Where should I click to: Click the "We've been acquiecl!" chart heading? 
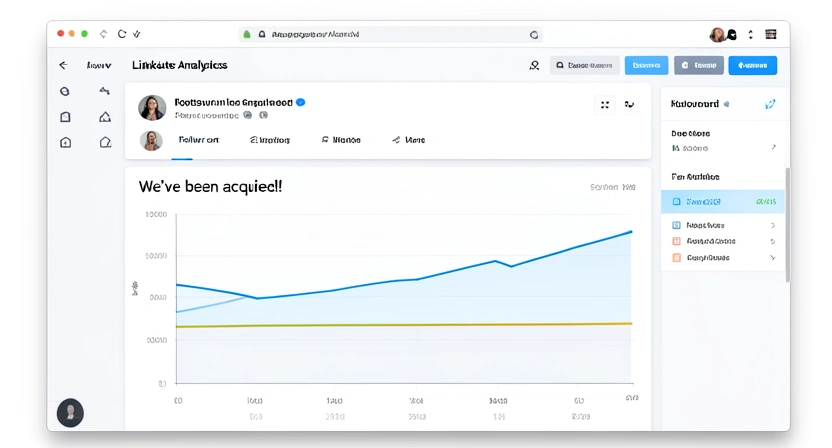pos(210,187)
